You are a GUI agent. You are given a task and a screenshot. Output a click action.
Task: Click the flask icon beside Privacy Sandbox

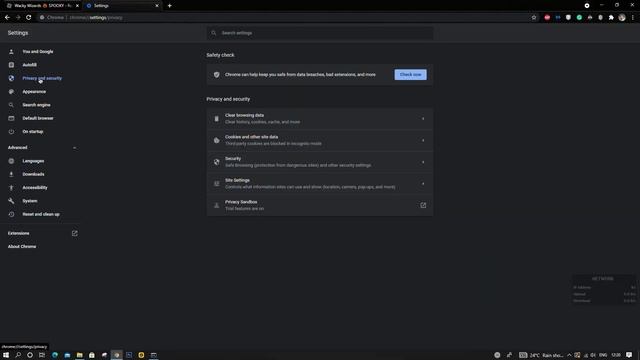pyautogui.click(x=217, y=205)
